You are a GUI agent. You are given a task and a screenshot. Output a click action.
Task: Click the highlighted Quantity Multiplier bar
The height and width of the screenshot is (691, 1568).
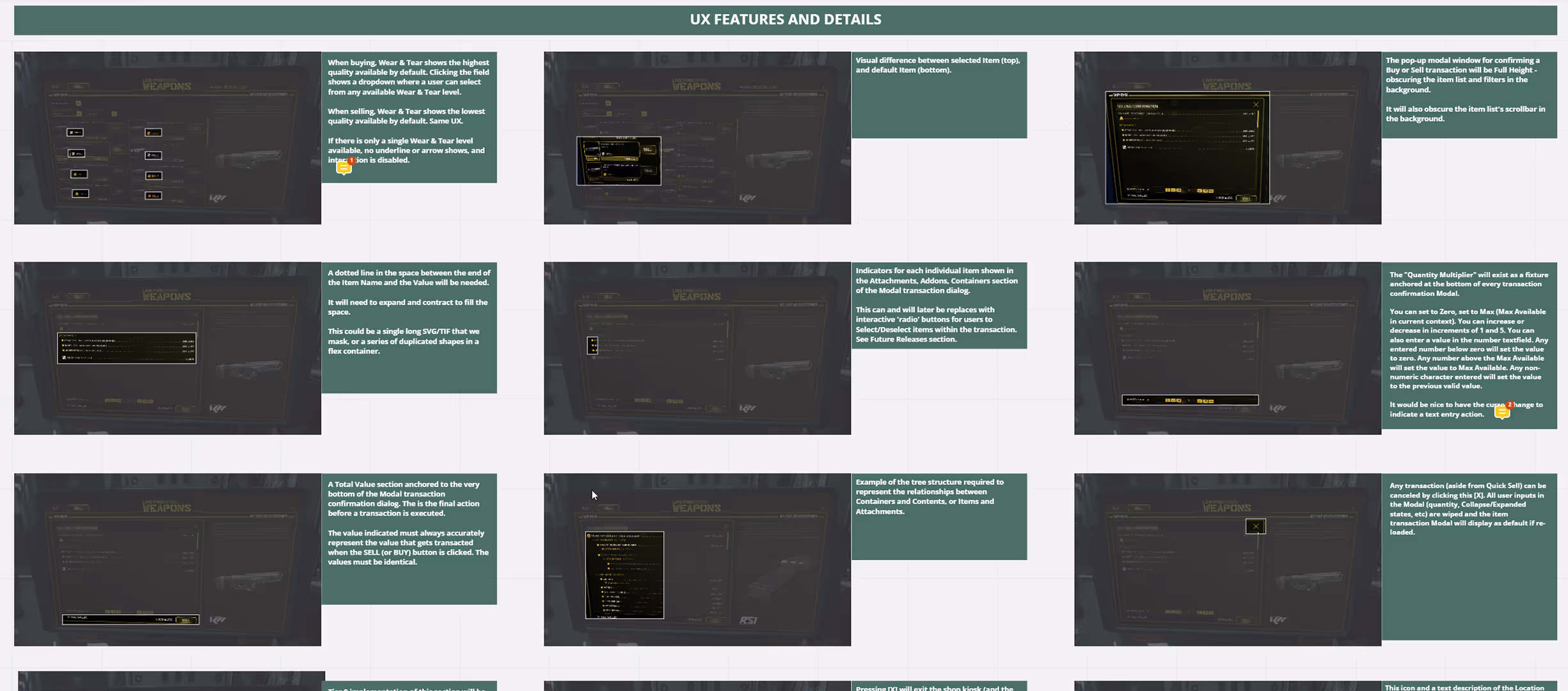1190,400
